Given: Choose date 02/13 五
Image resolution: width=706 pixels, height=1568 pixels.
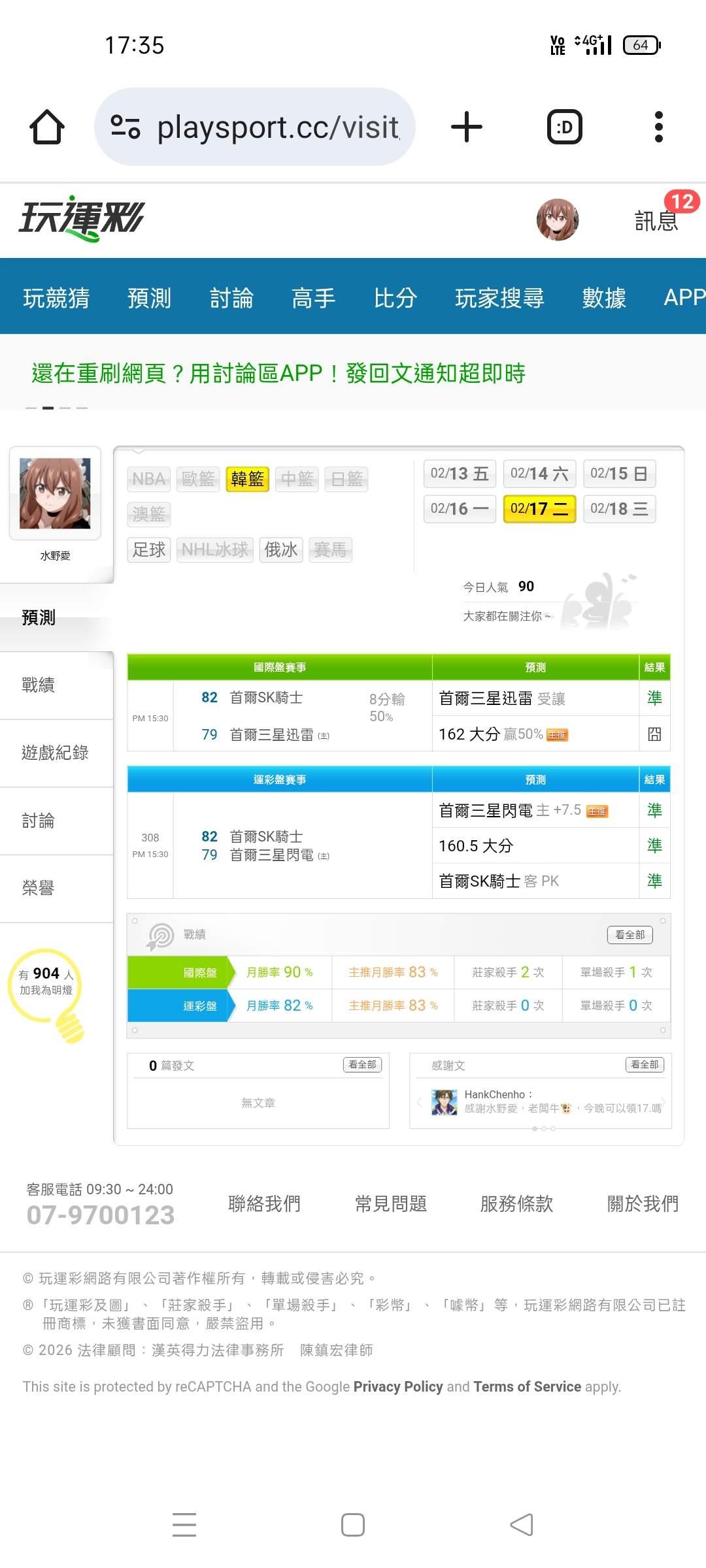Looking at the screenshot, I should [460, 474].
